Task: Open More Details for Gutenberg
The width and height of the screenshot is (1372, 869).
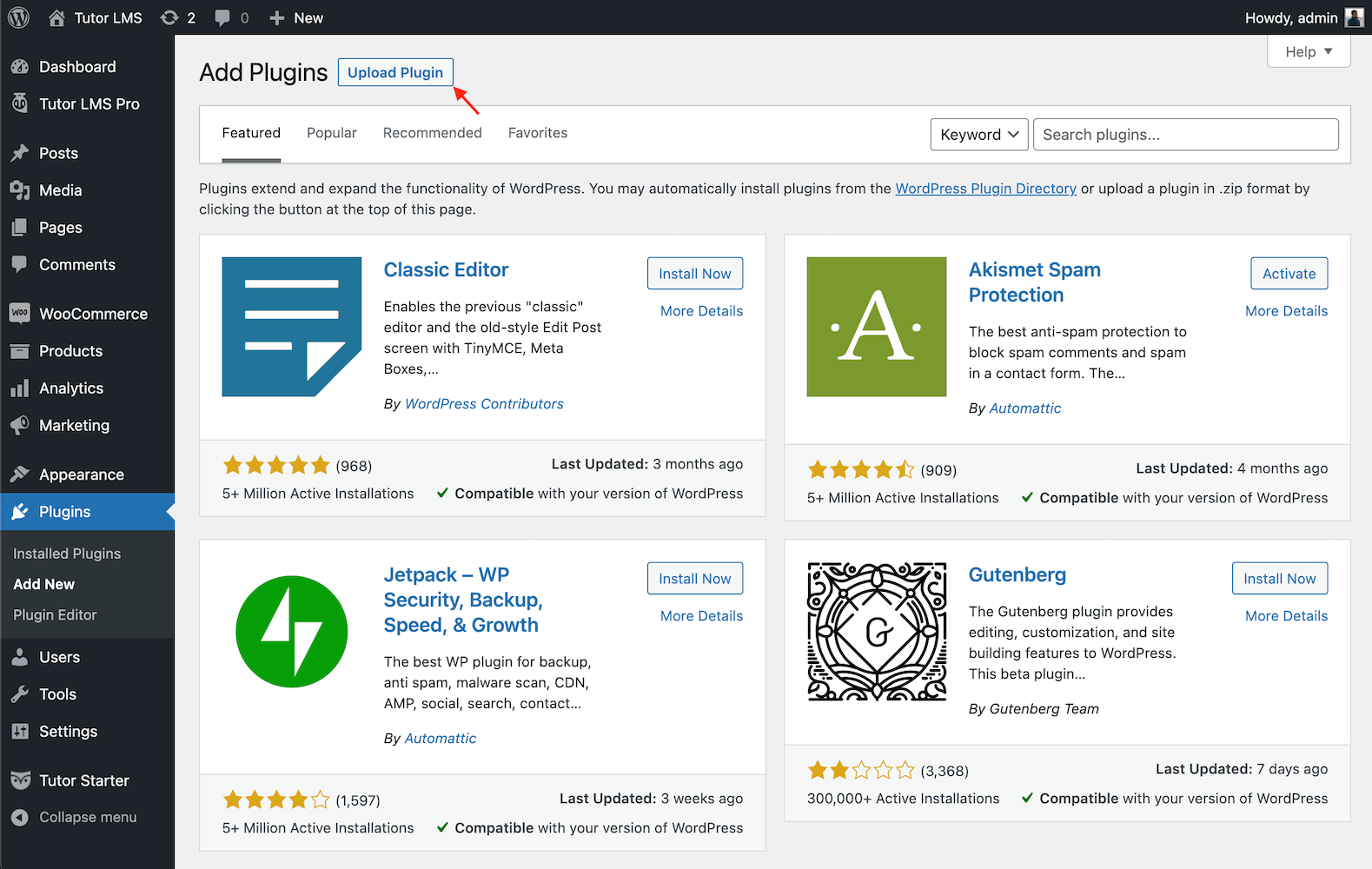Action: pos(1287,616)
